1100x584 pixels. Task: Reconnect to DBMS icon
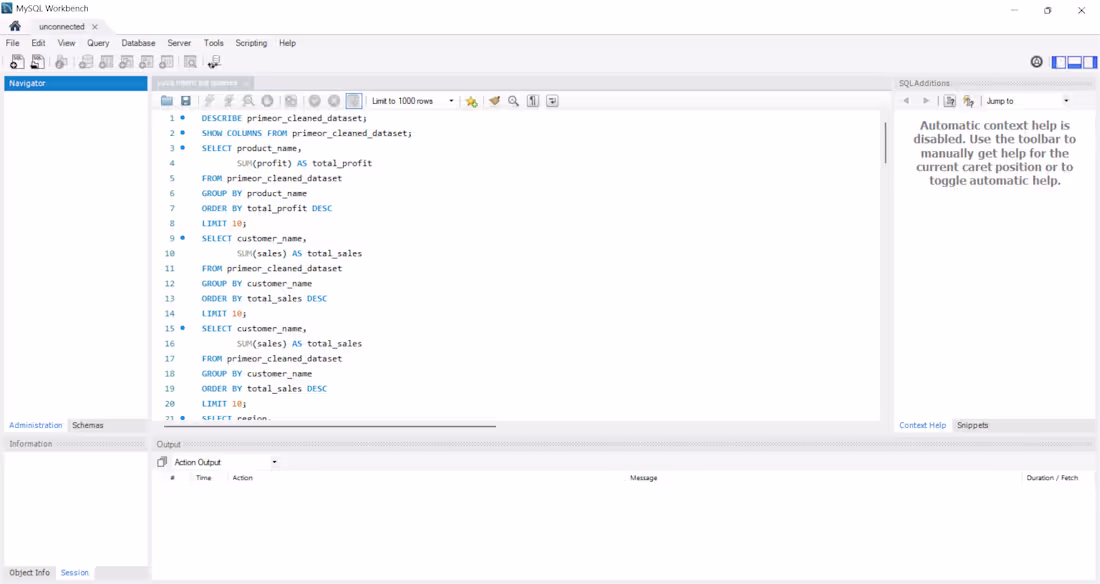[214, 62]
